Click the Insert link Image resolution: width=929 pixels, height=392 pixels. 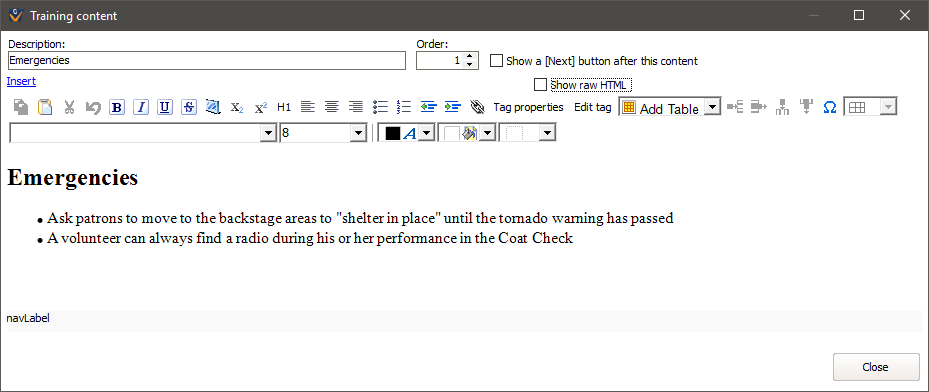point(21,81)
